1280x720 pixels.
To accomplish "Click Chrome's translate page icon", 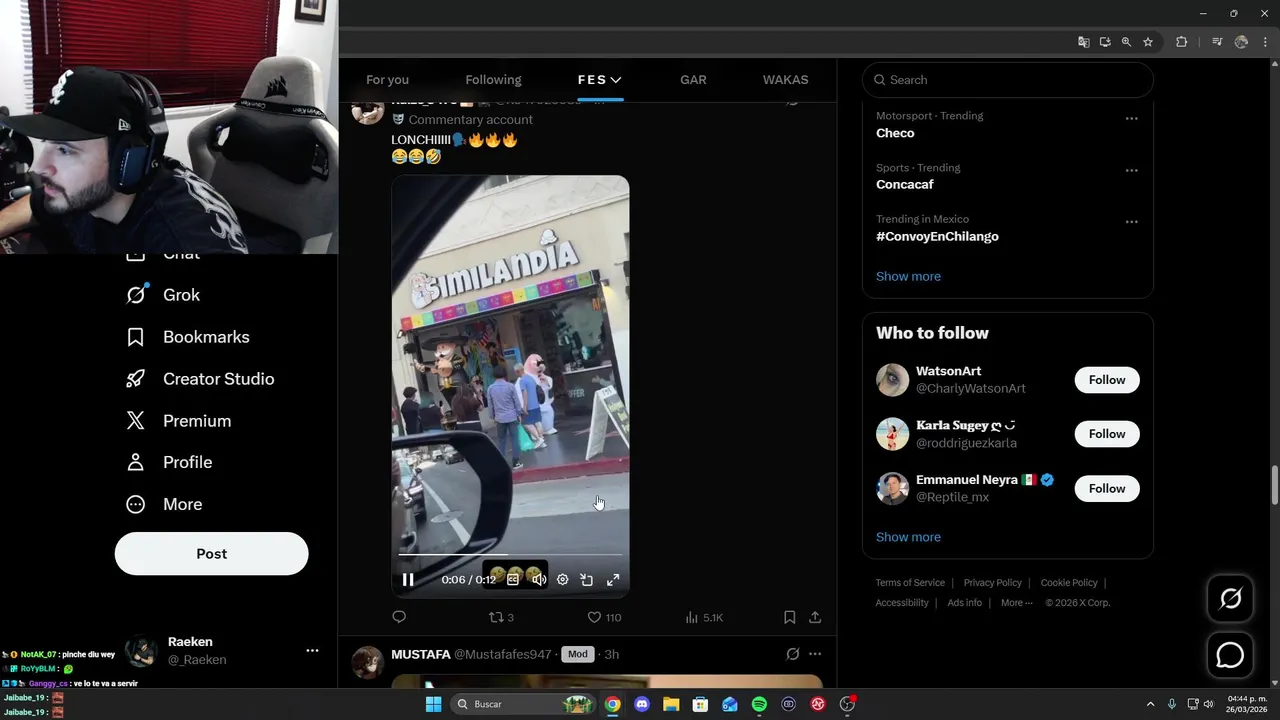I will coord(1083,42).
